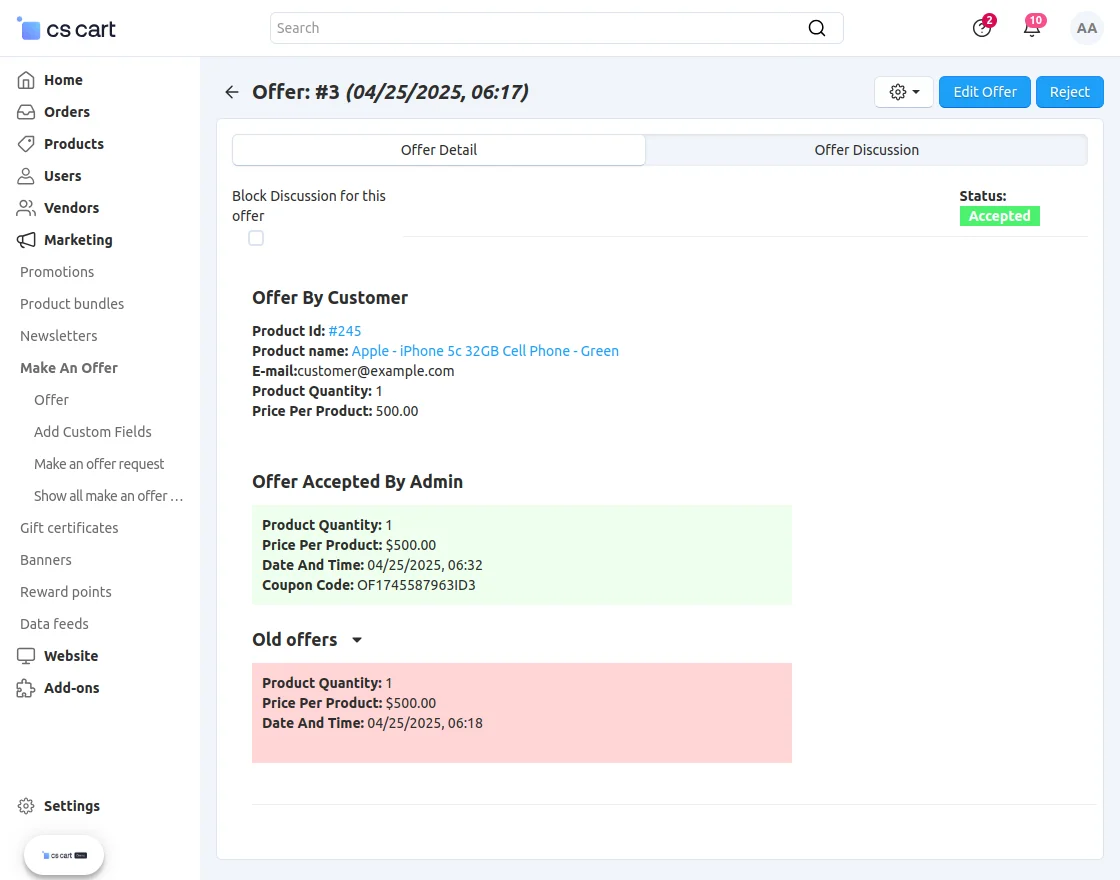Open Newsletters in the sidebar
This screenshot has width=1120, height=880.
[x=59, y=336]
